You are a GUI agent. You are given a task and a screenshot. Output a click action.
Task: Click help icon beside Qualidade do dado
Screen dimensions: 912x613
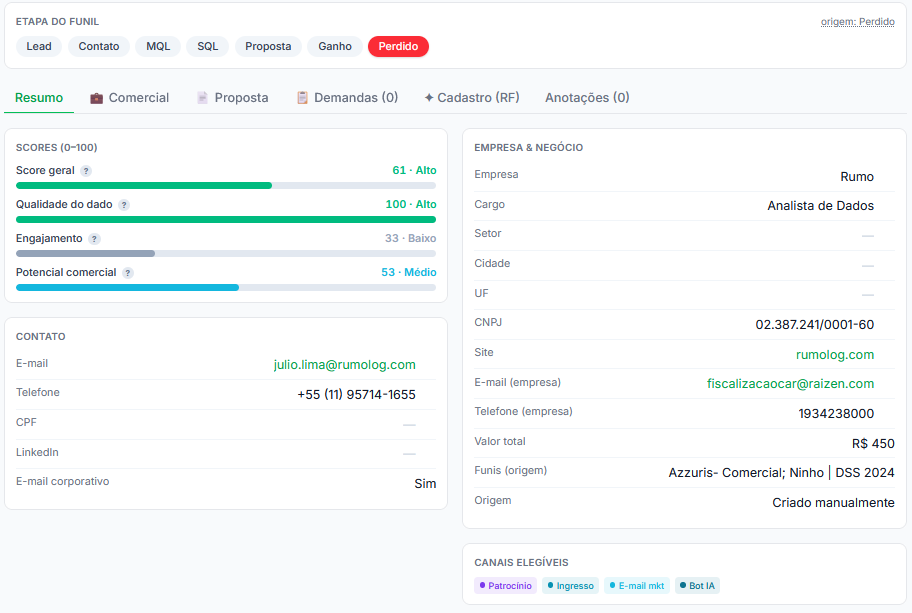[124, 205]
